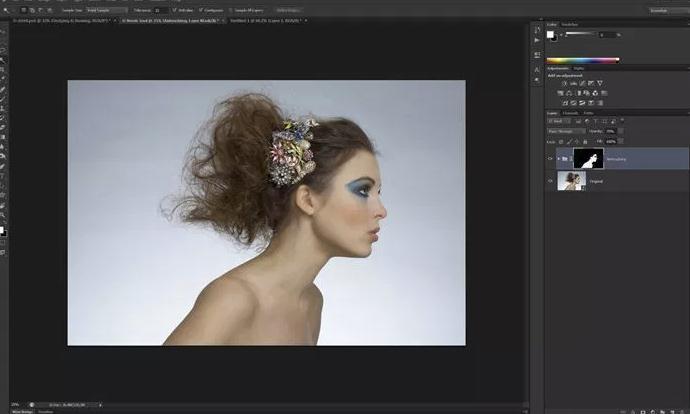Open the Sample Size dropdown
The image size is (690, 414).
click(105, 10)
